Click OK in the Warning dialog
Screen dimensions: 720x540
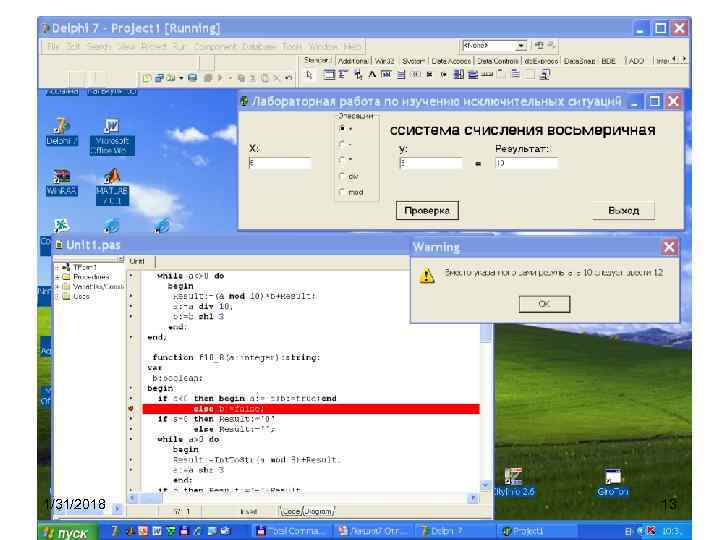[544, 304]
